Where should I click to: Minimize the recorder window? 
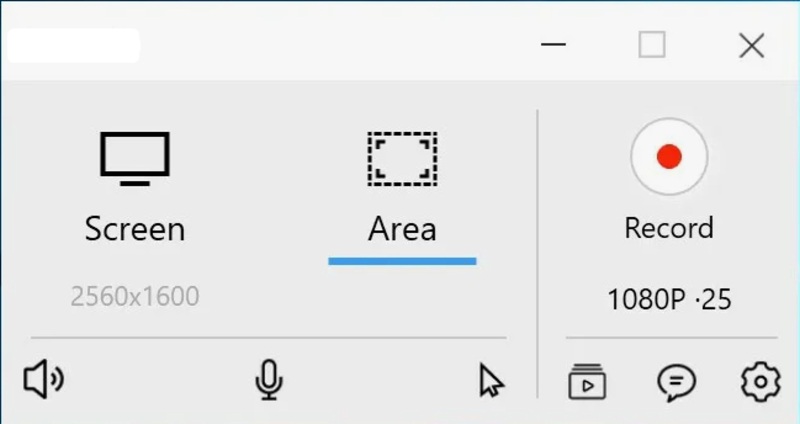[x=552, y=45]
